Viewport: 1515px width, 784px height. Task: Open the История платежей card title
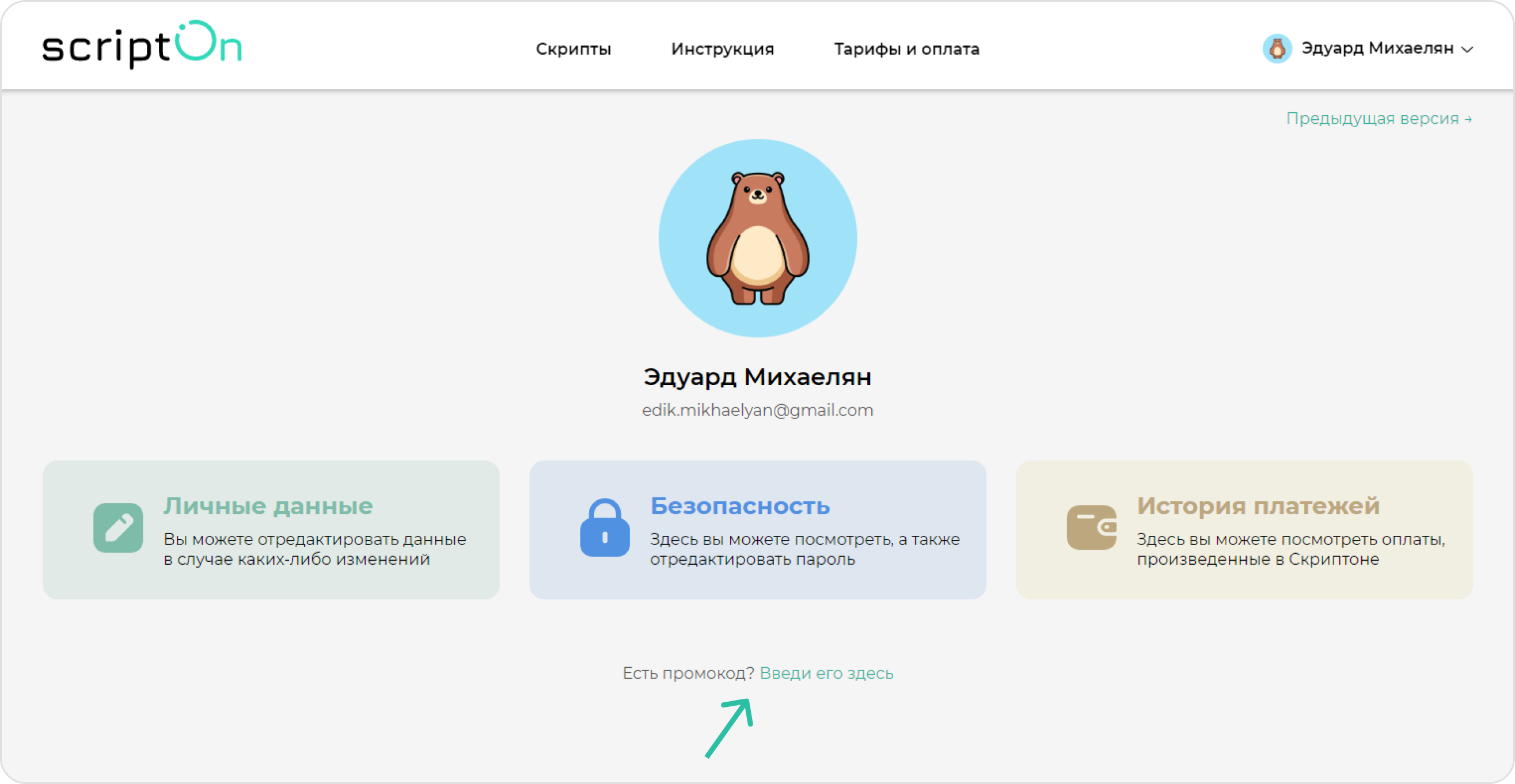tap(1258, 505)
